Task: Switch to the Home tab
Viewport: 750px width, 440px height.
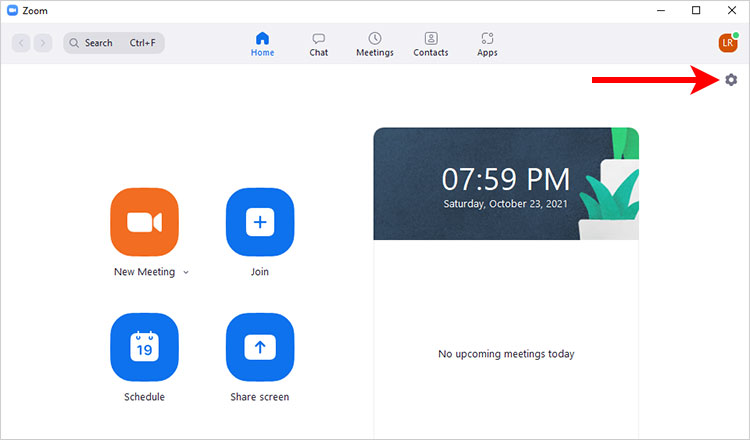Action: point(263,44)
